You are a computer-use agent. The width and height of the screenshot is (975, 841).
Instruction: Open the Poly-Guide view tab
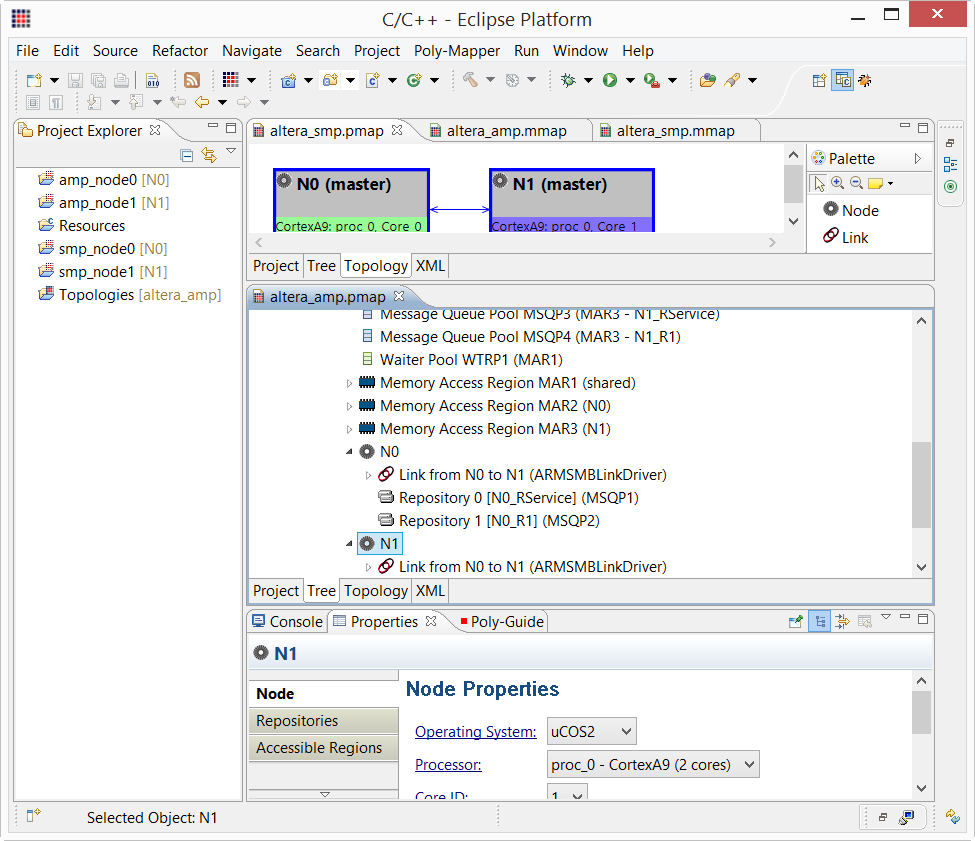point(501,622)
